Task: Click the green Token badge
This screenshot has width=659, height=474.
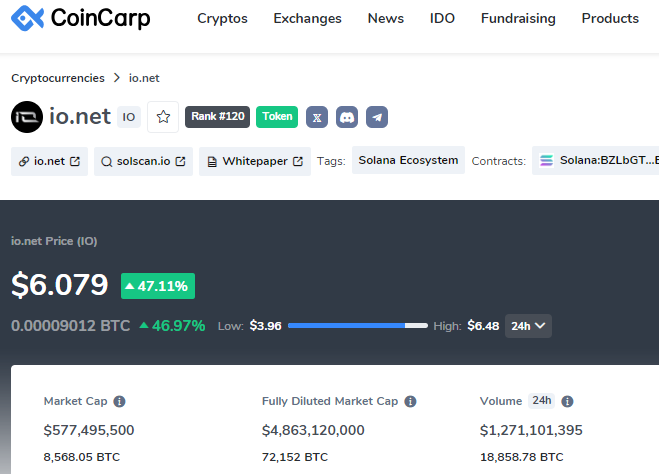Action: click(x=277, y=117)
